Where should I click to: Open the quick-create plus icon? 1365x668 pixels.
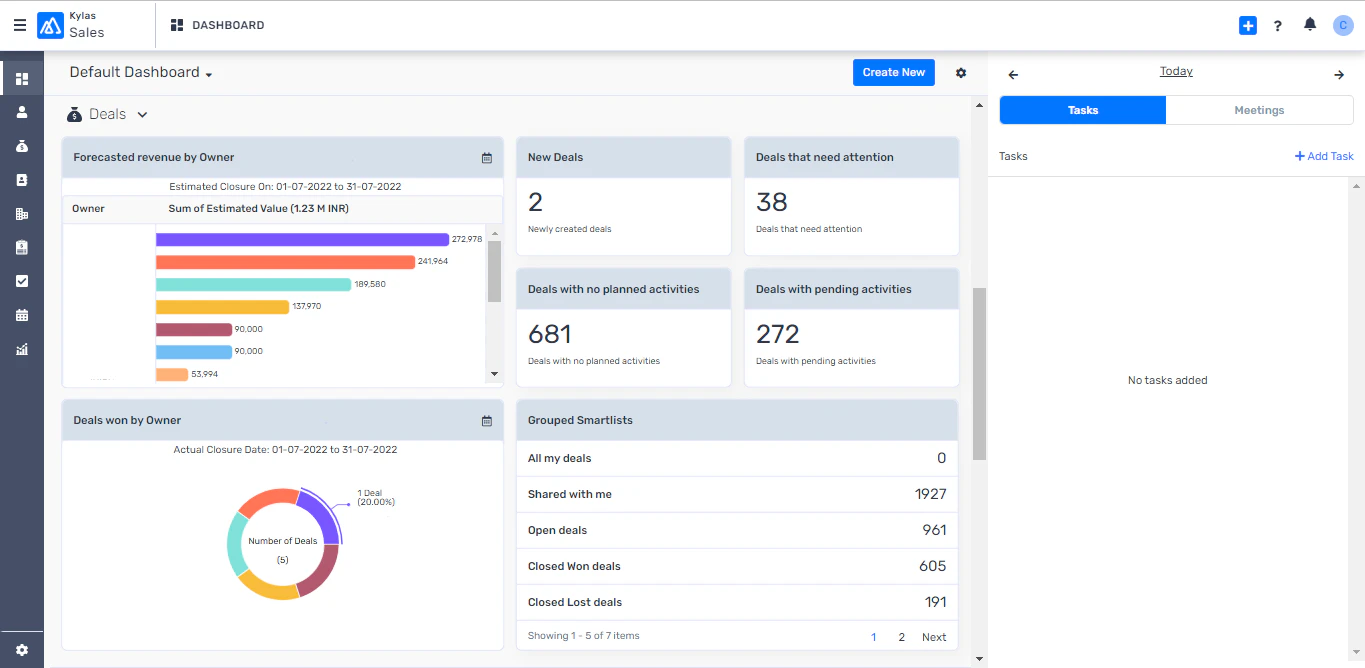click(x=1247, y=25)
